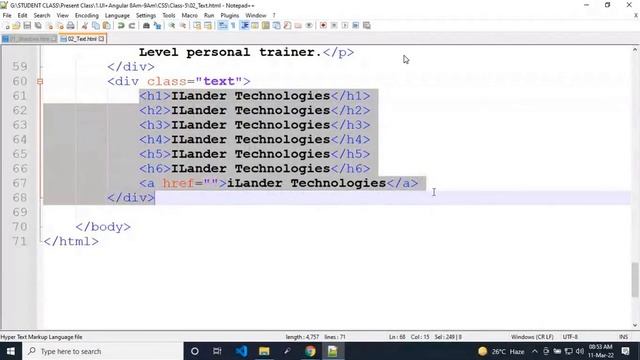Open the Settings menu
The width and height of the screenshot is (640, 360).
pos(146,16)
